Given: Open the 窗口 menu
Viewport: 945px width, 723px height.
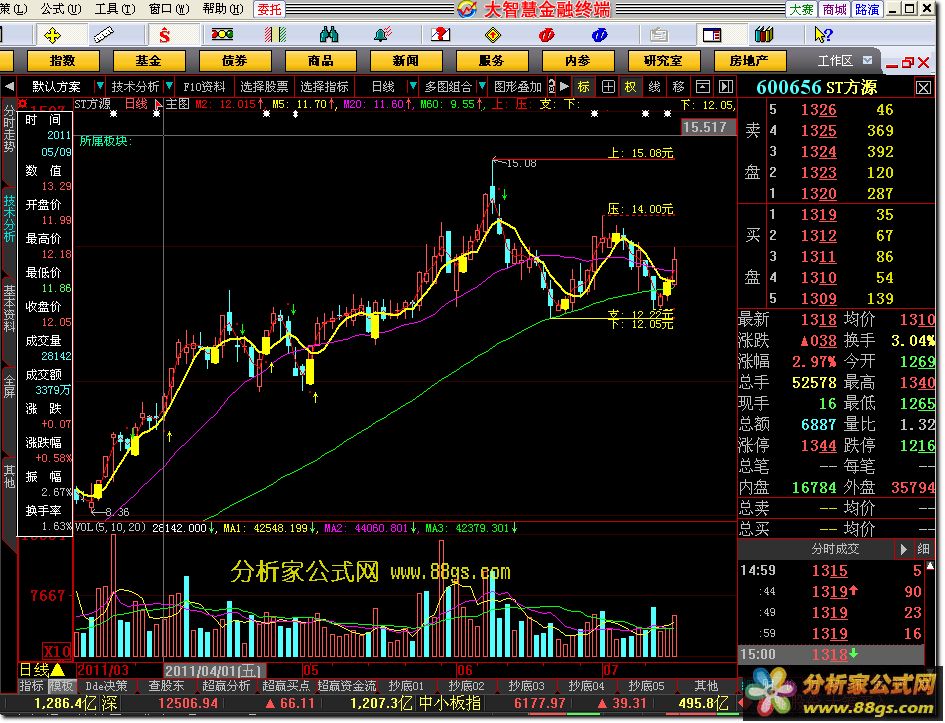Looking at the screenshot, I should click(169, 9).
